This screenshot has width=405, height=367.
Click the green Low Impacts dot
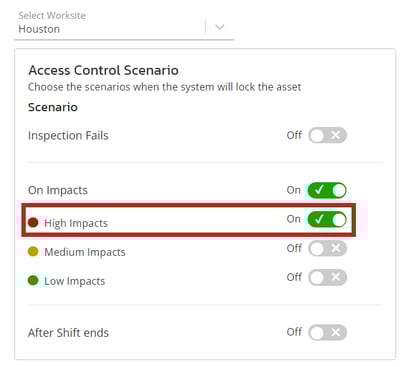[x=33, y=280]
